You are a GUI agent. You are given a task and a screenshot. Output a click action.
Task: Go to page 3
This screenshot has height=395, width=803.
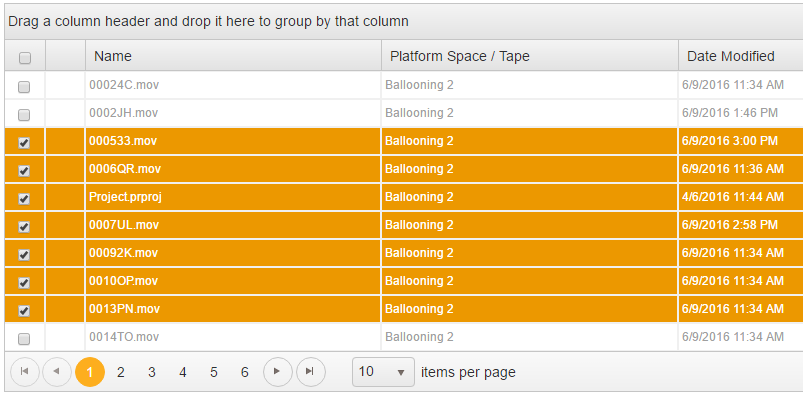(152, 372)
